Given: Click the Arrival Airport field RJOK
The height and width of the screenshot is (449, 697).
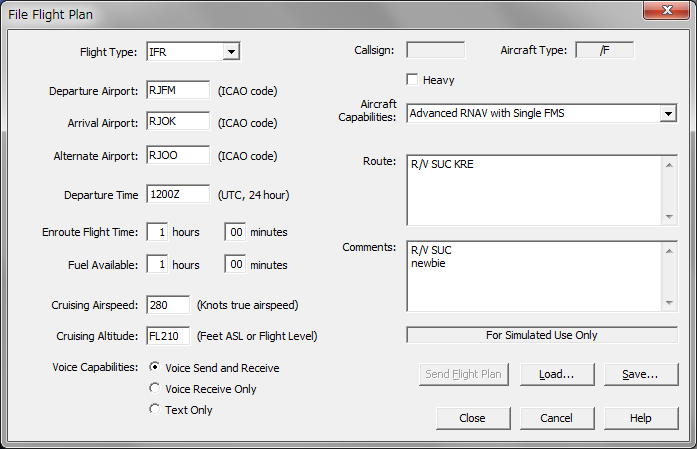Looking at the screenshot, I should click(178, 121).
